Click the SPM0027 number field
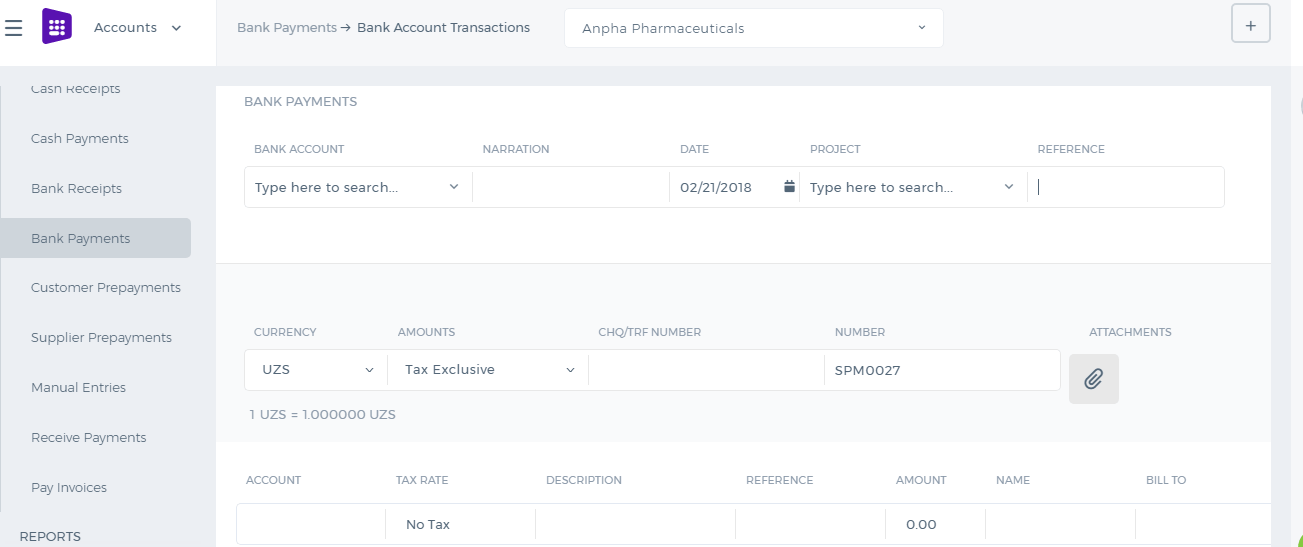The height and width of the screenshot is (547, 1303). point(942,370)
